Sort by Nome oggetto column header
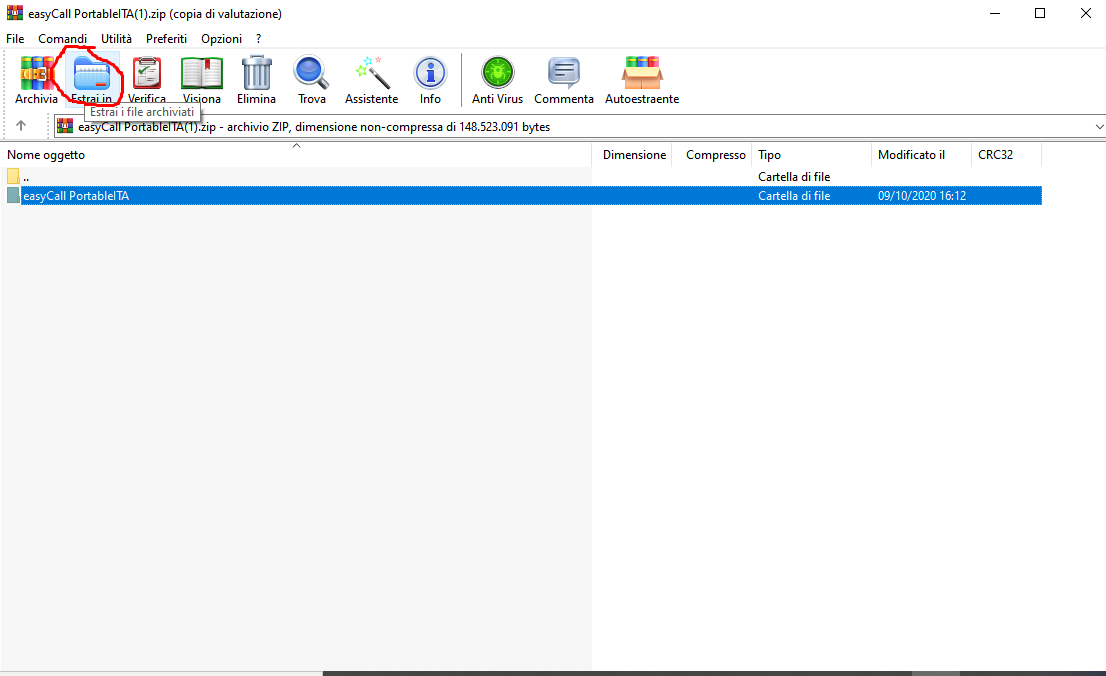 [x=296, y=155]
